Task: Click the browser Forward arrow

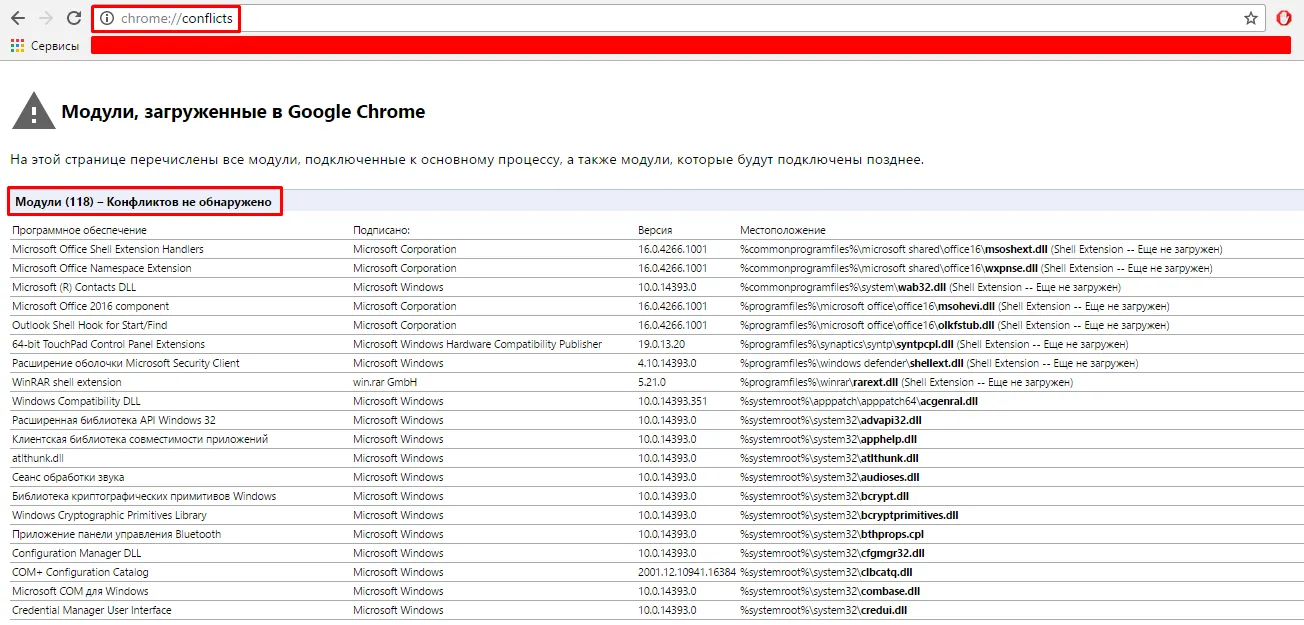Action: click(45, 18)
